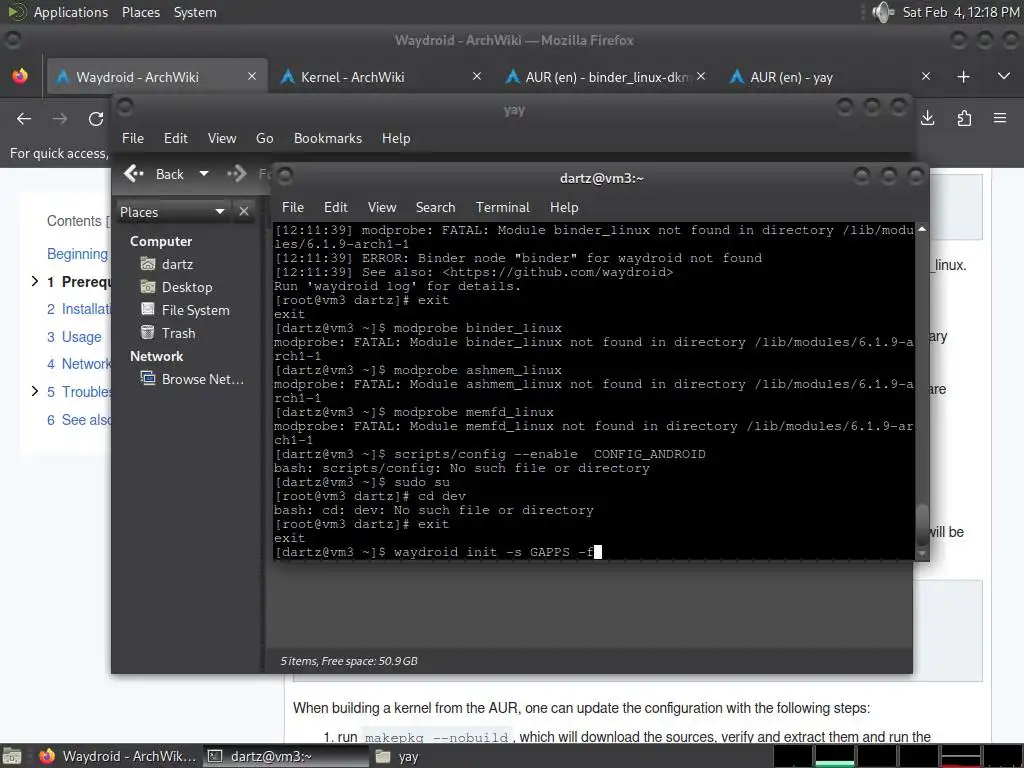Close the AUR yay tab
The width and height of the screenshot is (1024, 768).
pyautogui.click(x=926, y=76)
